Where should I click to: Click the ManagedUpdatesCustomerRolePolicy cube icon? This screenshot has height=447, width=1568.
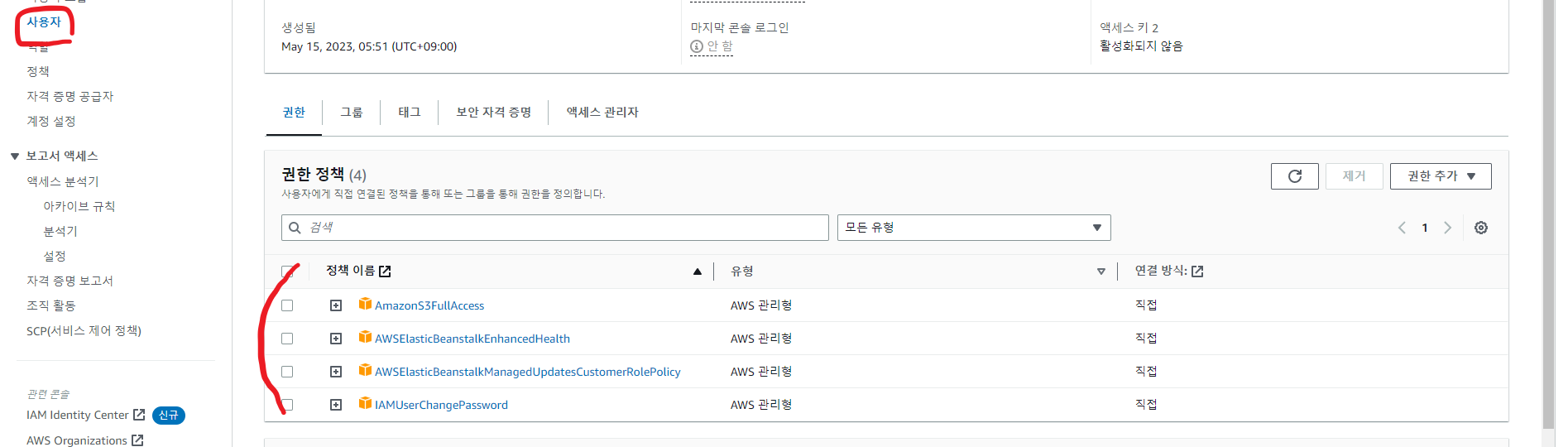(x=365, y=370)
